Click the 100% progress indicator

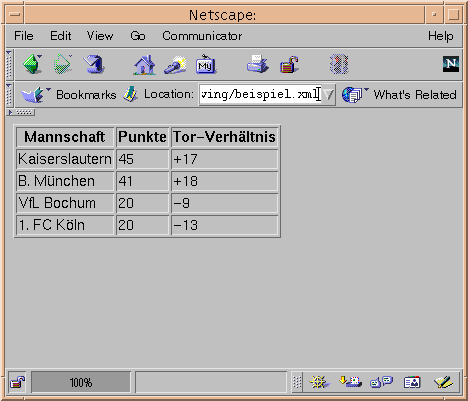click(81, 382)
